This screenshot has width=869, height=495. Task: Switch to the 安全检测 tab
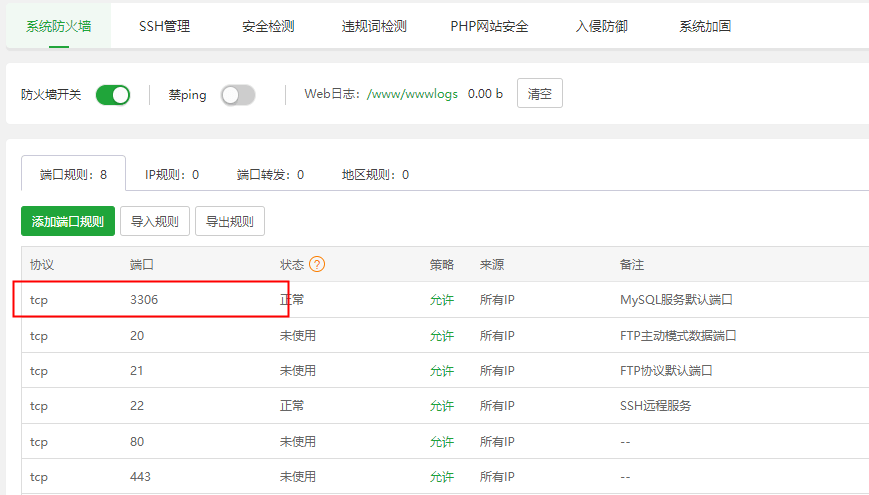click(x=268, y=26)
